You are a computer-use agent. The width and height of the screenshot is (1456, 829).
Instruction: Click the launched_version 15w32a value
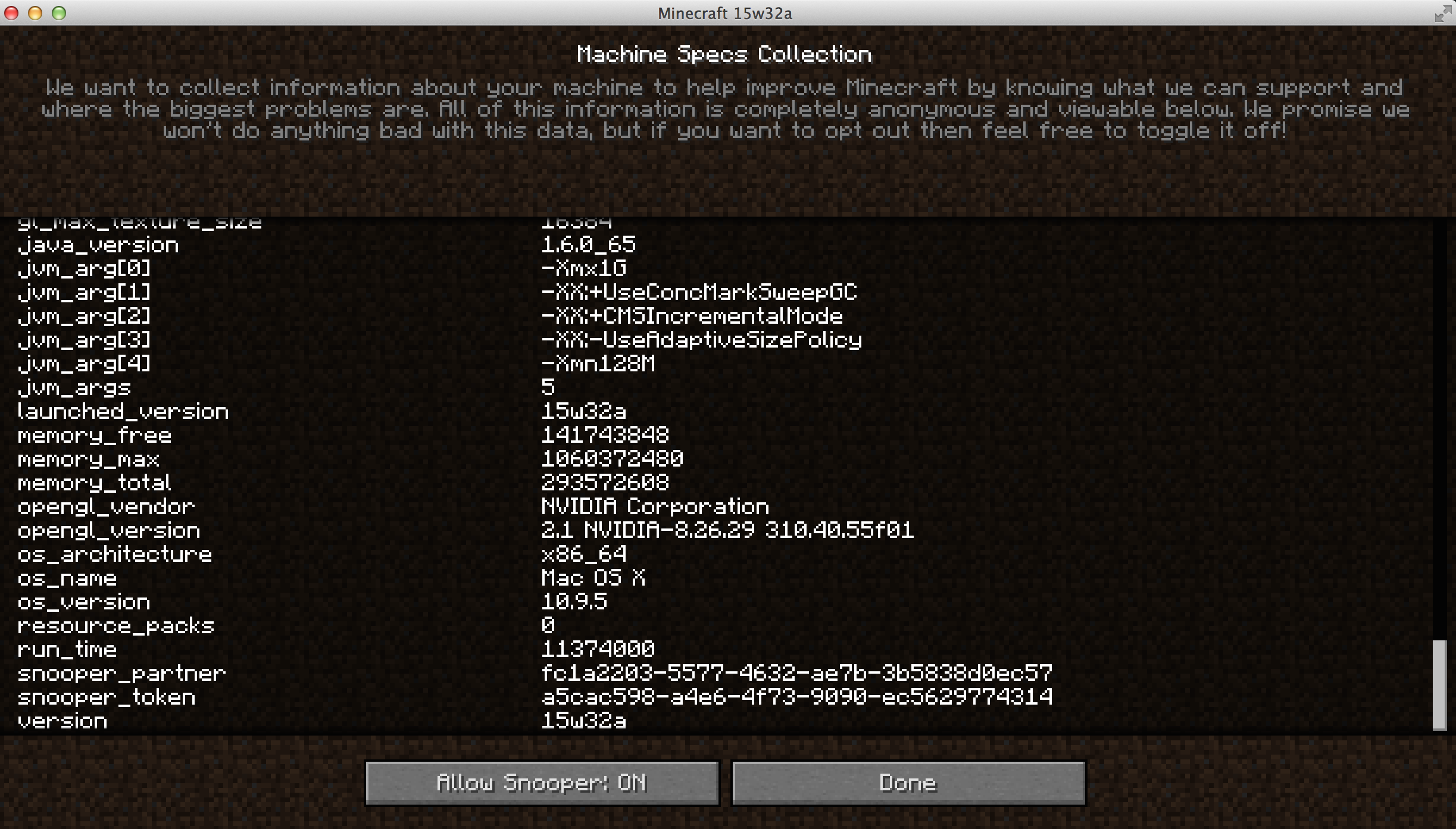(x=583, y=411)
